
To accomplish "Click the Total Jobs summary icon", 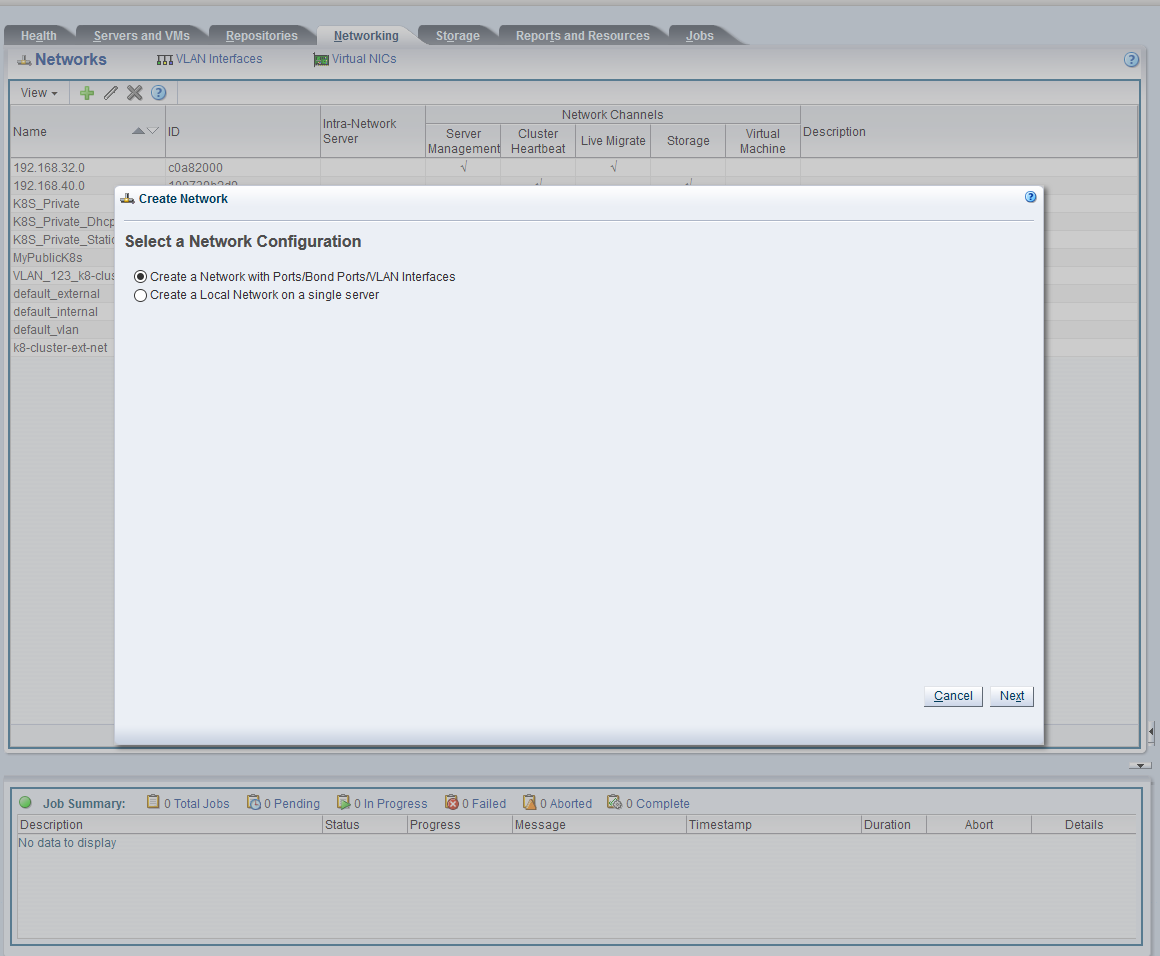I will [152, 803].
